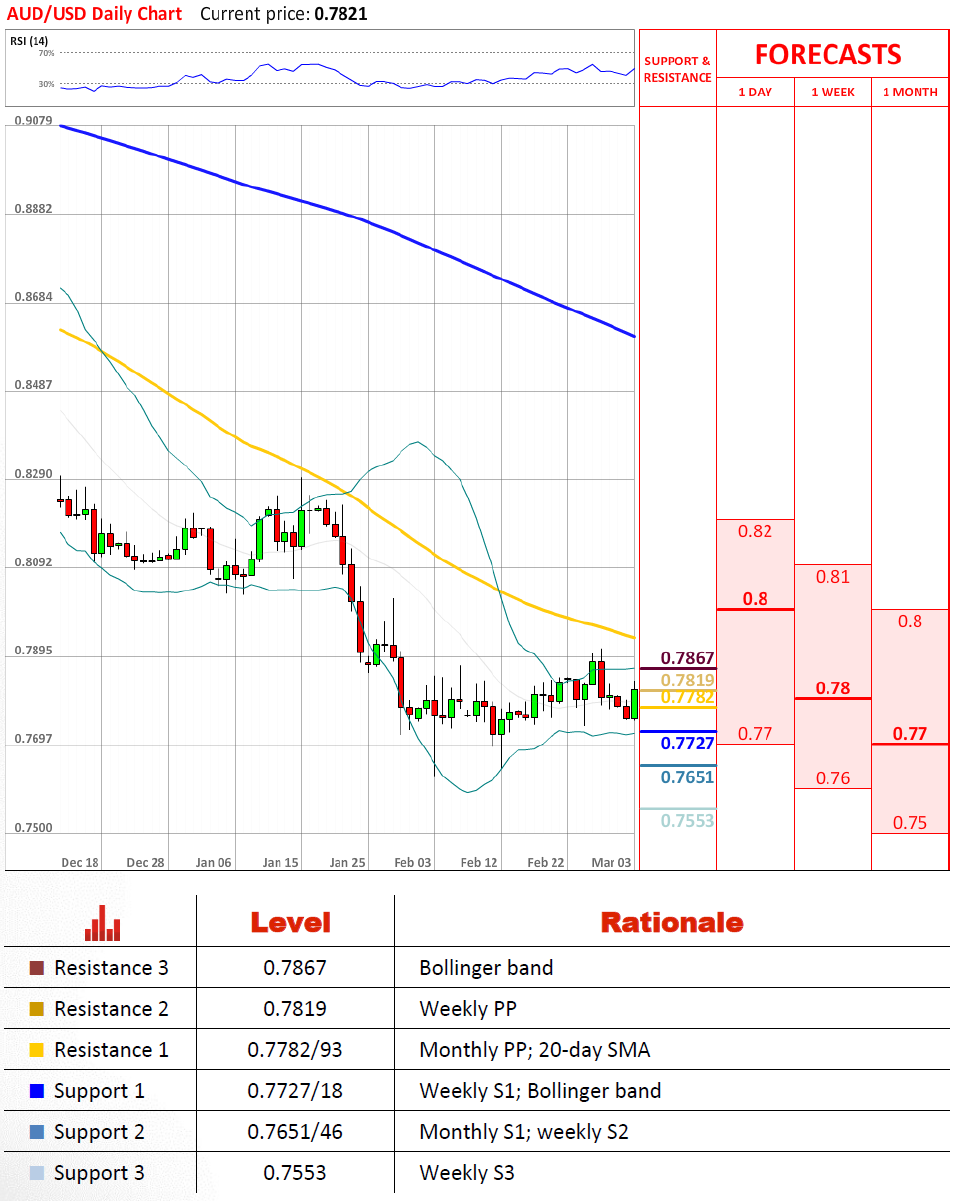Click the Jan 06 date axis label
Screen dimensions: 965x1201
[213, 862]
